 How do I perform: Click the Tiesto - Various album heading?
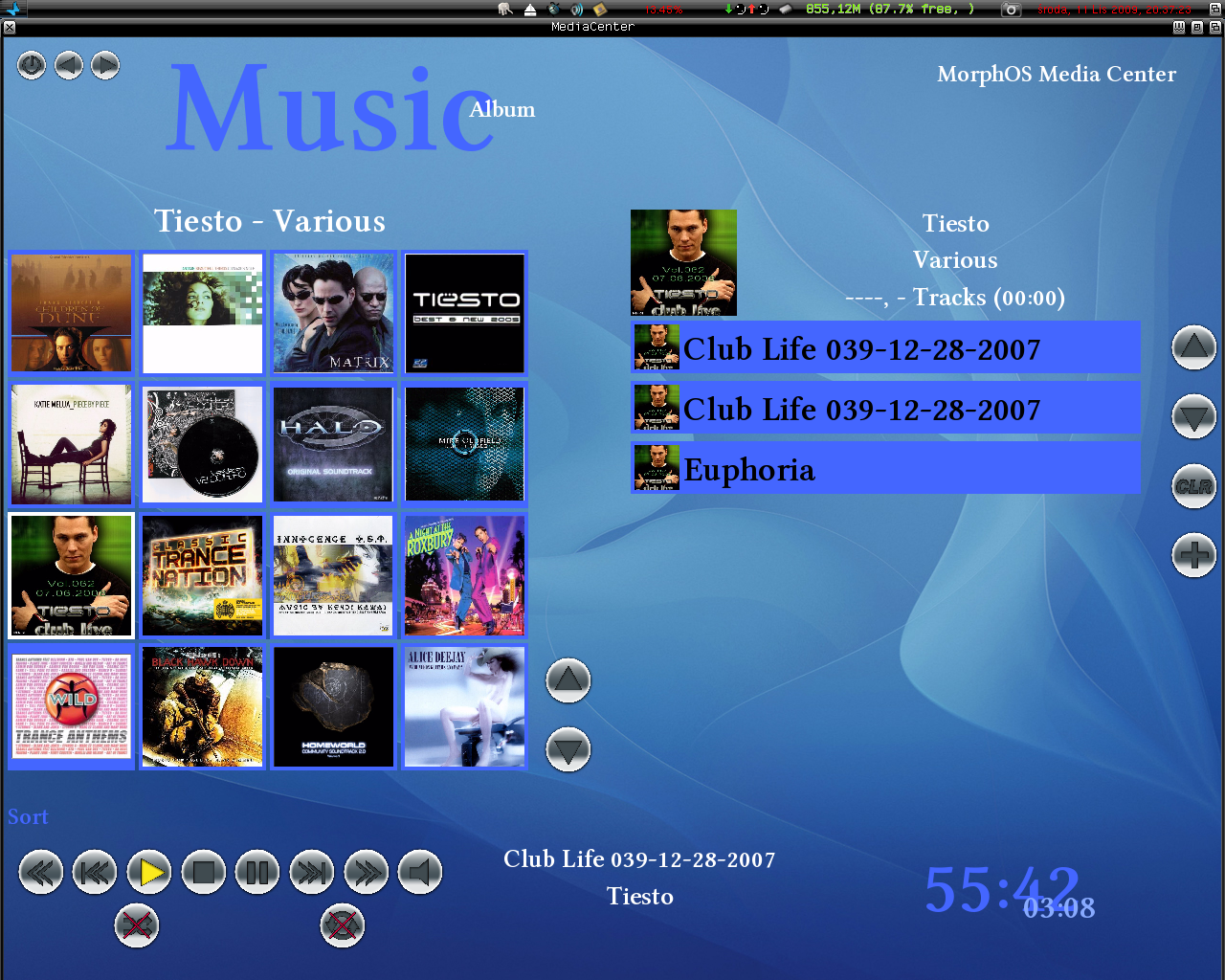pos(270,221)
